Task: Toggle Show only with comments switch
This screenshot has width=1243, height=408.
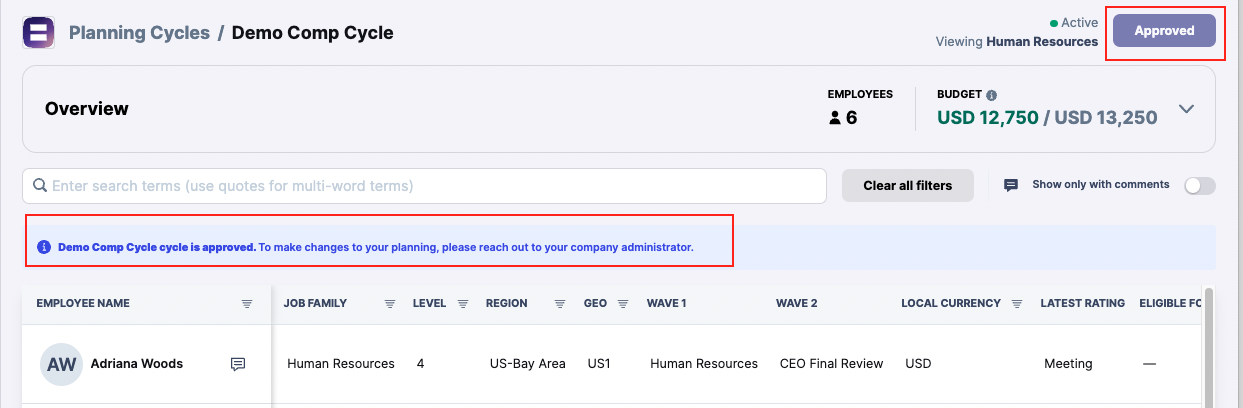Action: [x=1199, y=186]
